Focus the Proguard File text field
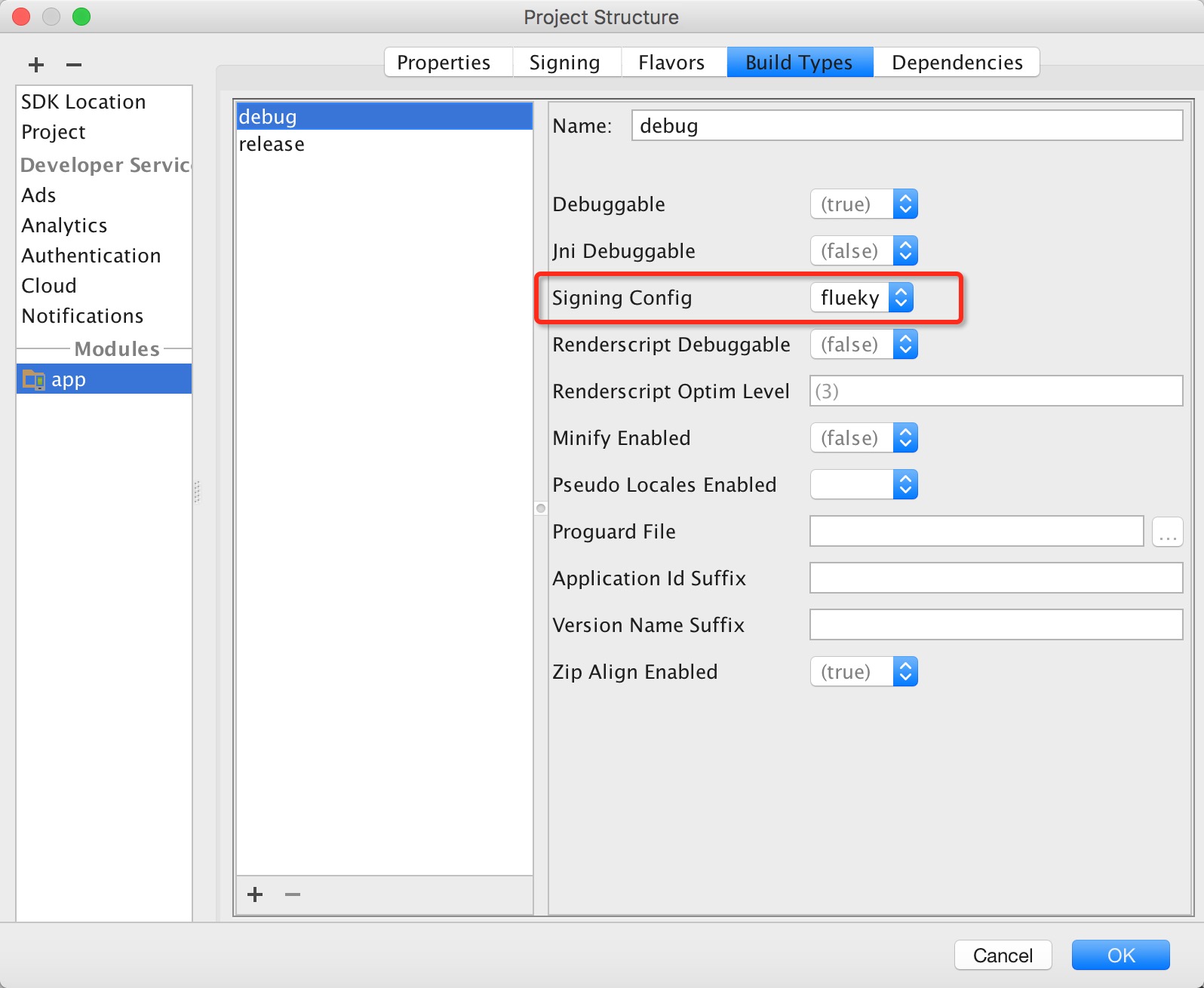The height and width of the screenshot is (988, 1204). 977,531
